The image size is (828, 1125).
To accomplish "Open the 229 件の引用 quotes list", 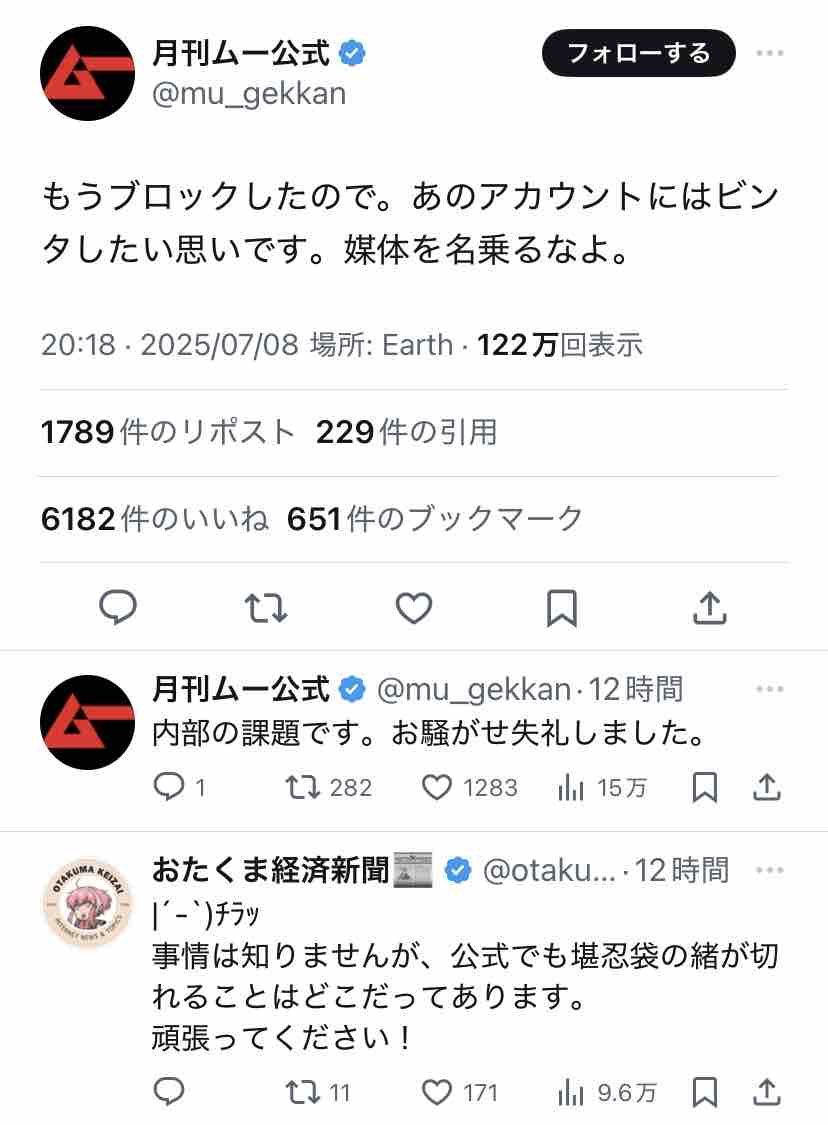I will pos(406,432).
